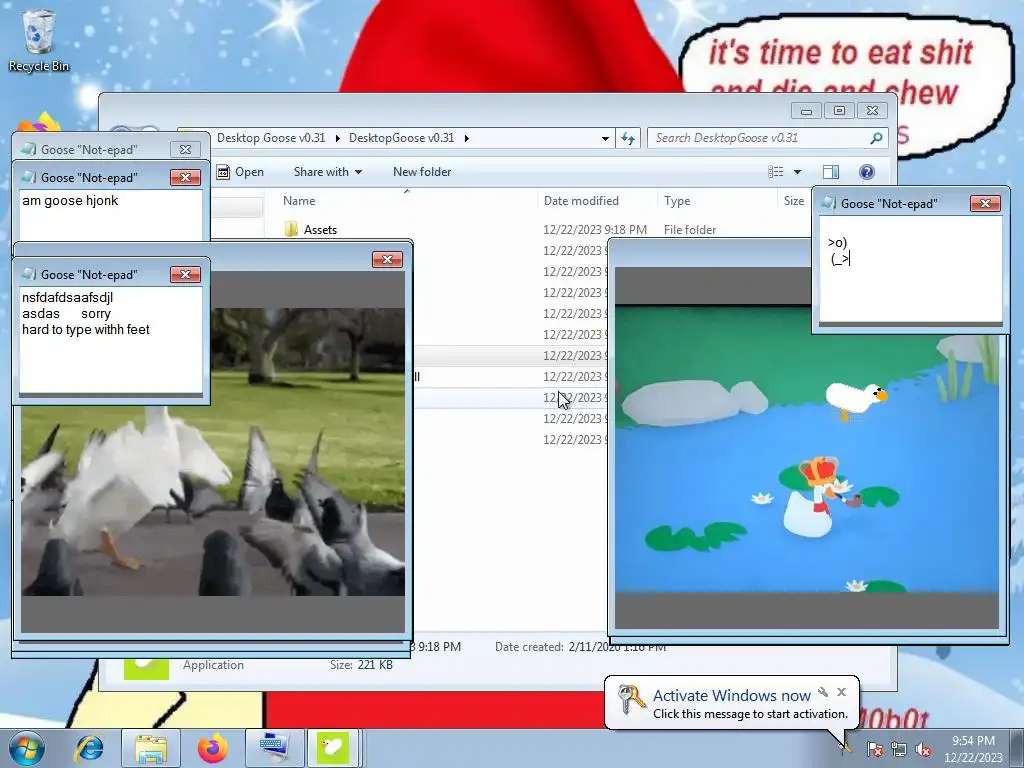Click the Explorer help question mark icon
This screenshot has width=1024, height=768.
coord(867,172)
